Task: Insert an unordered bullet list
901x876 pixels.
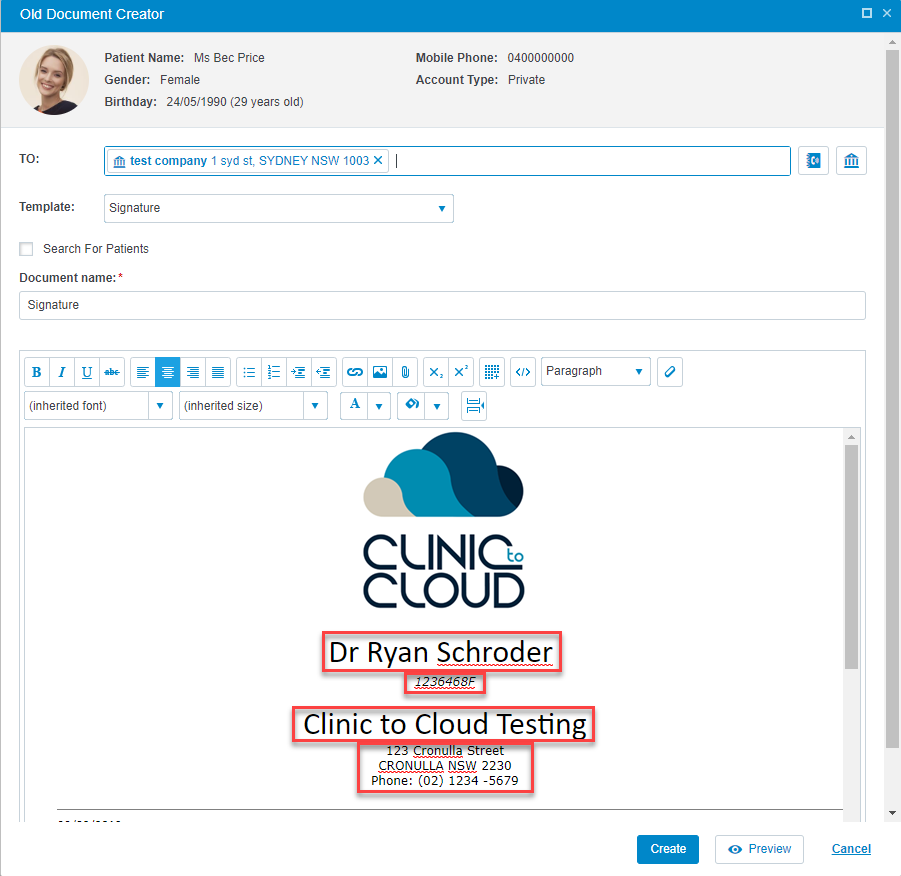Action: pyautogui.click(x=249, y=372)
